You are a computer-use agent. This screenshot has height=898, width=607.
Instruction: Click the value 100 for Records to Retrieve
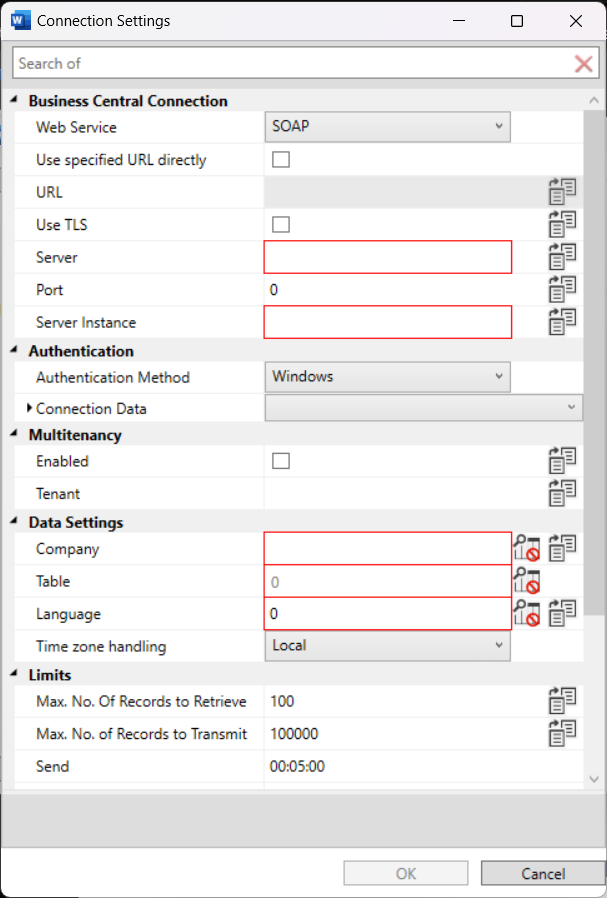tap(282, 701)
